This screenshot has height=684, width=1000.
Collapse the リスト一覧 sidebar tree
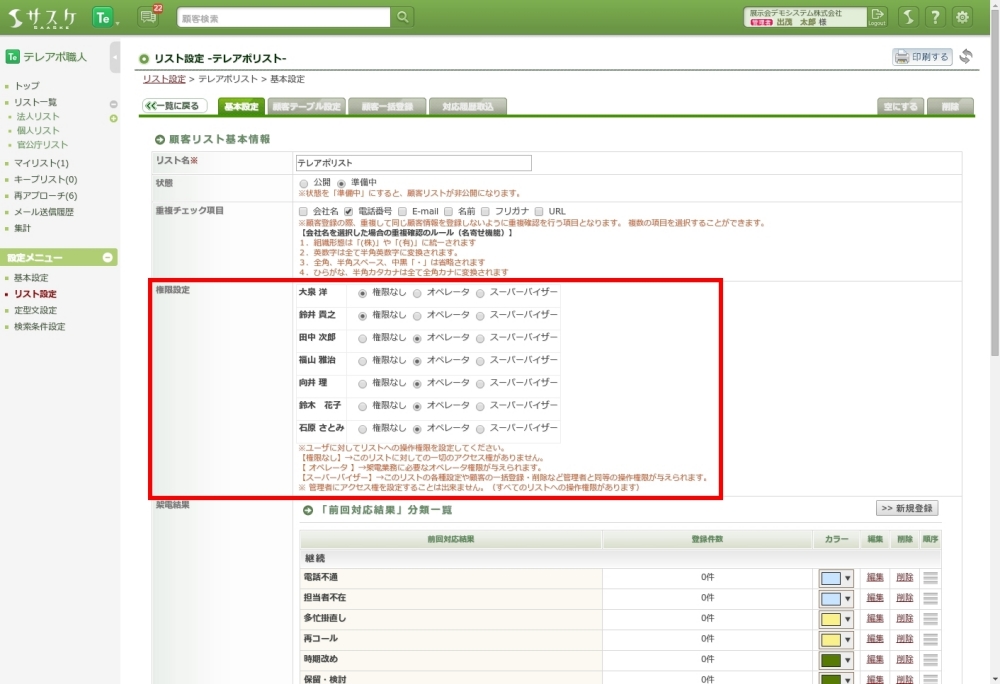[x=113, y=104]
